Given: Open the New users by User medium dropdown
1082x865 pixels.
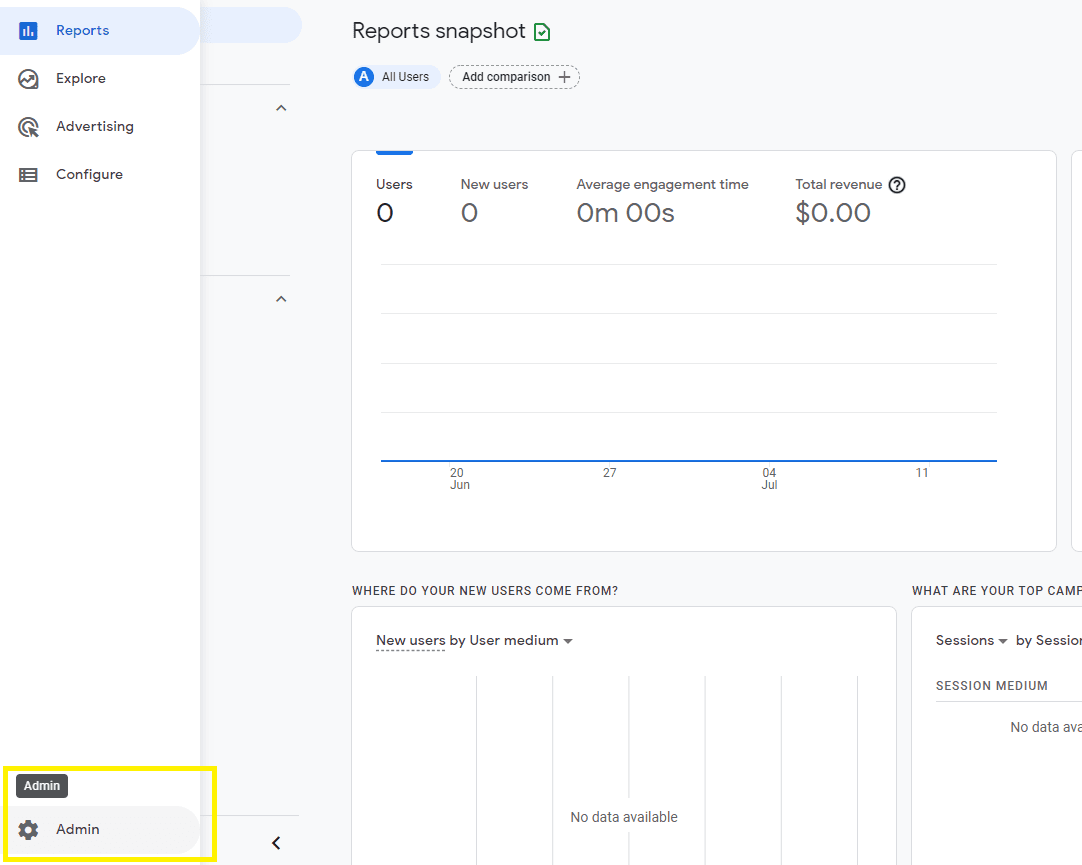Looking at the screenshot, I should click(x=568, y=640).
